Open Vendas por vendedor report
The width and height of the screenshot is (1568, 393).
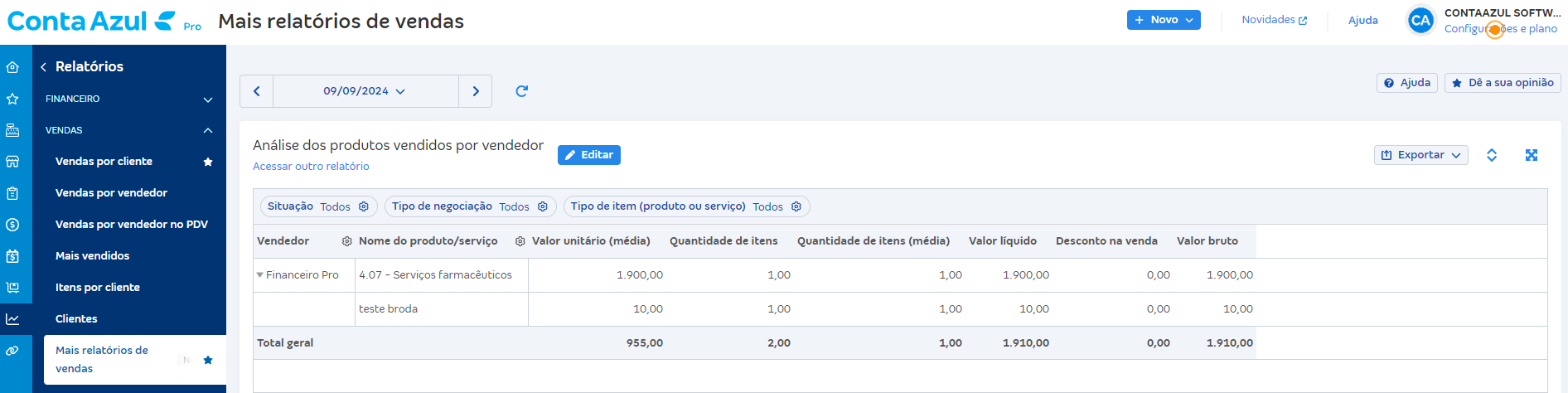tap(111, 193)
